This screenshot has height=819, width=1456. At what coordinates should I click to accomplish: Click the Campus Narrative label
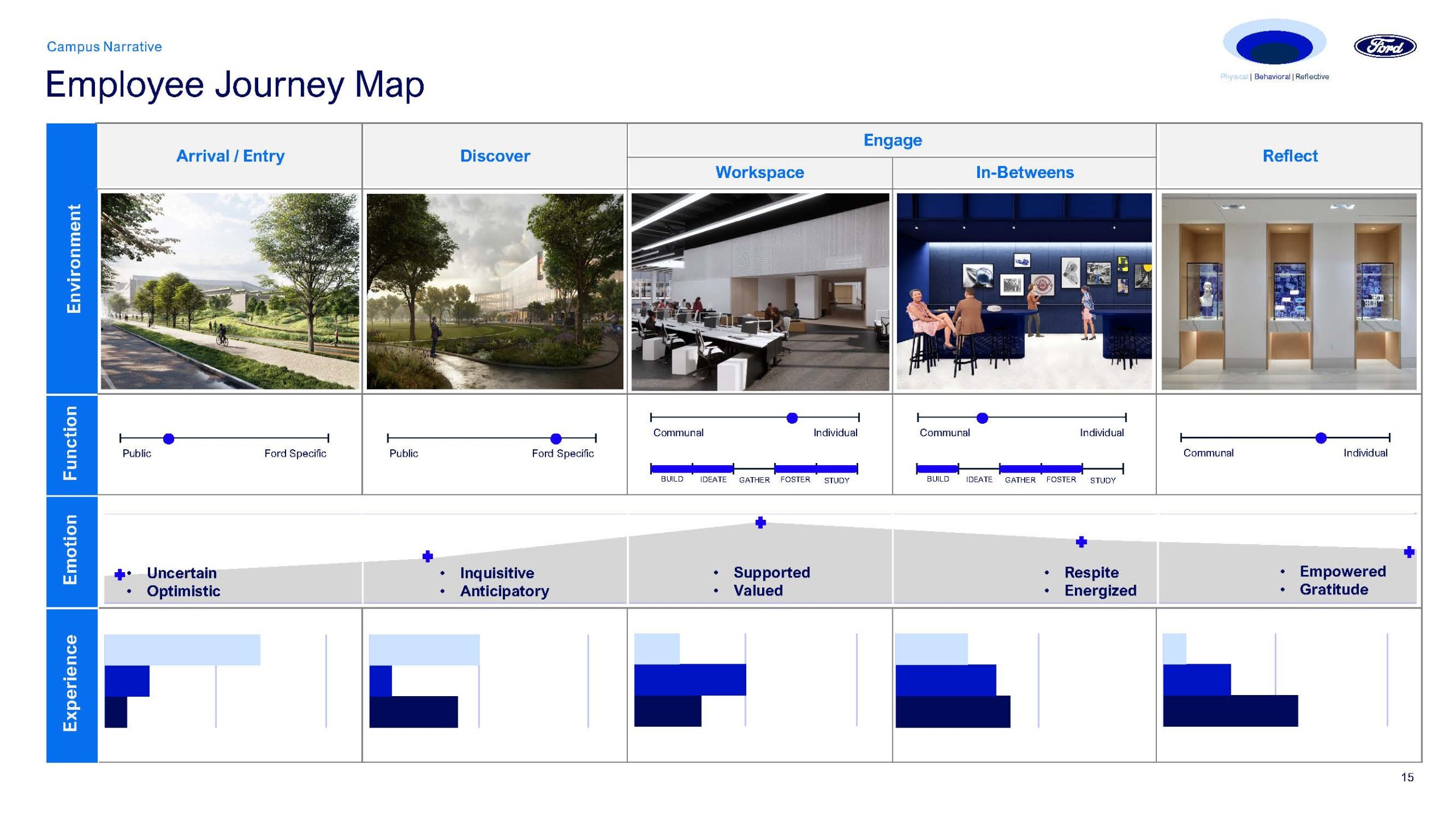click(x=104, y=47)
